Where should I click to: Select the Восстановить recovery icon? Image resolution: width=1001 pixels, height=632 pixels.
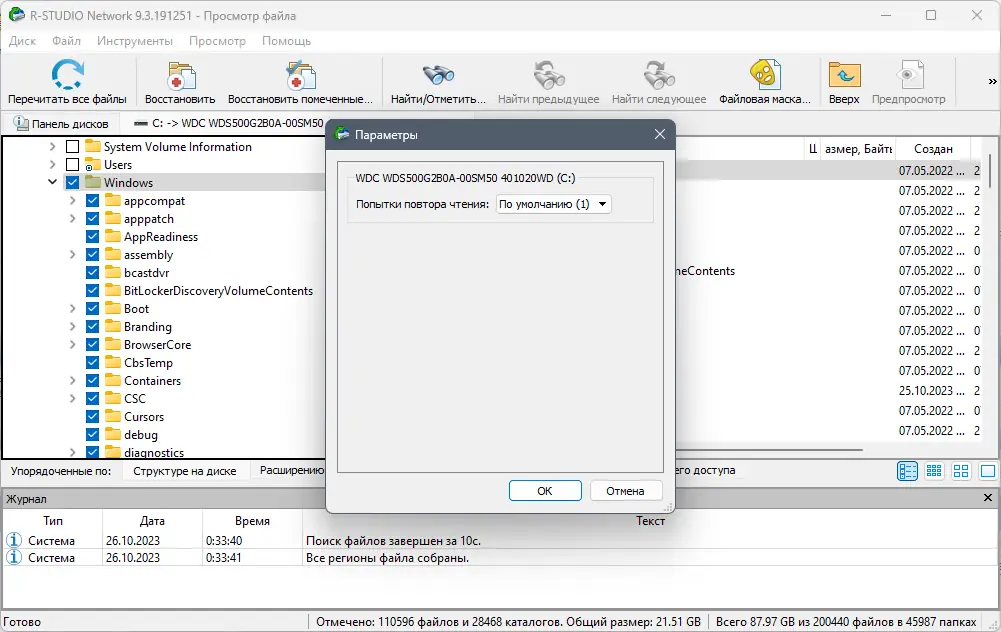pos(180,73)
